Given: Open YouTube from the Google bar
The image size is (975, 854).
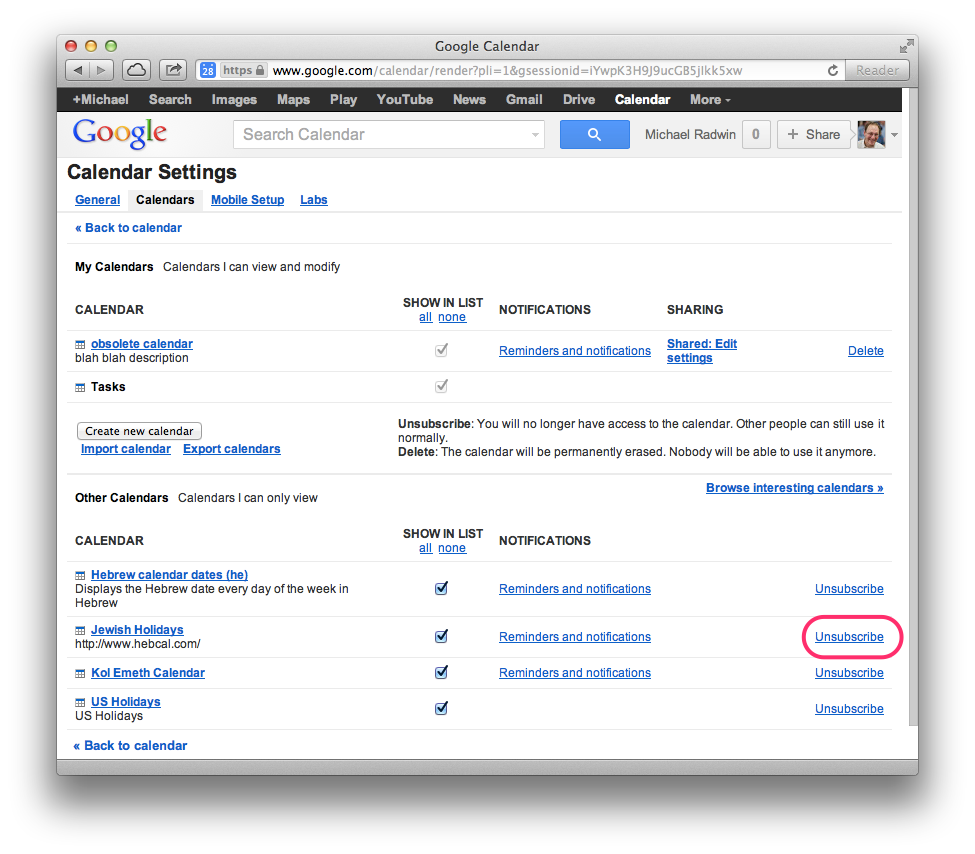Looking at the screenshot, I should point(405,100).
